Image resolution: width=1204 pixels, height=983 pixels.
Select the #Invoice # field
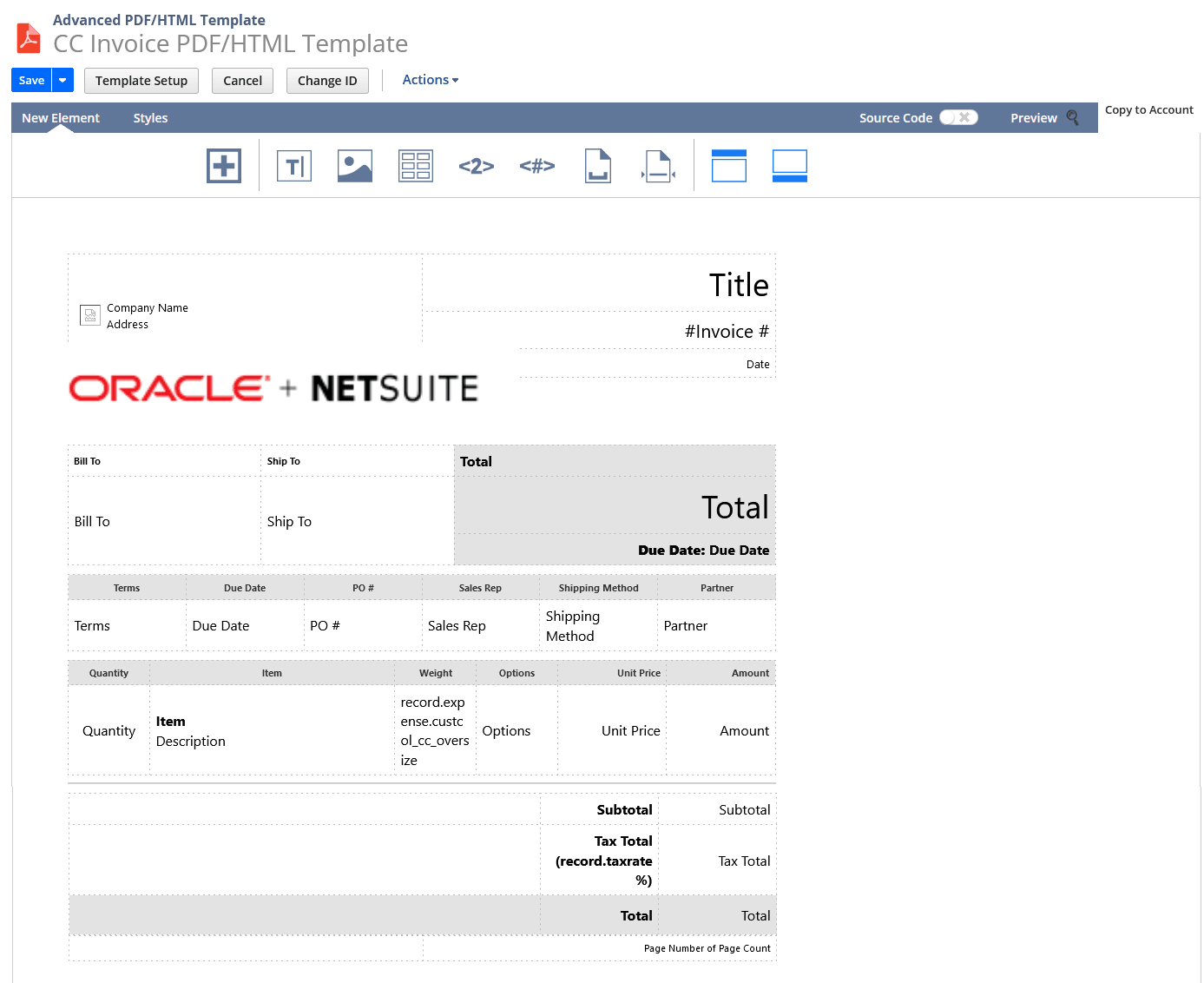click(727, 332)
